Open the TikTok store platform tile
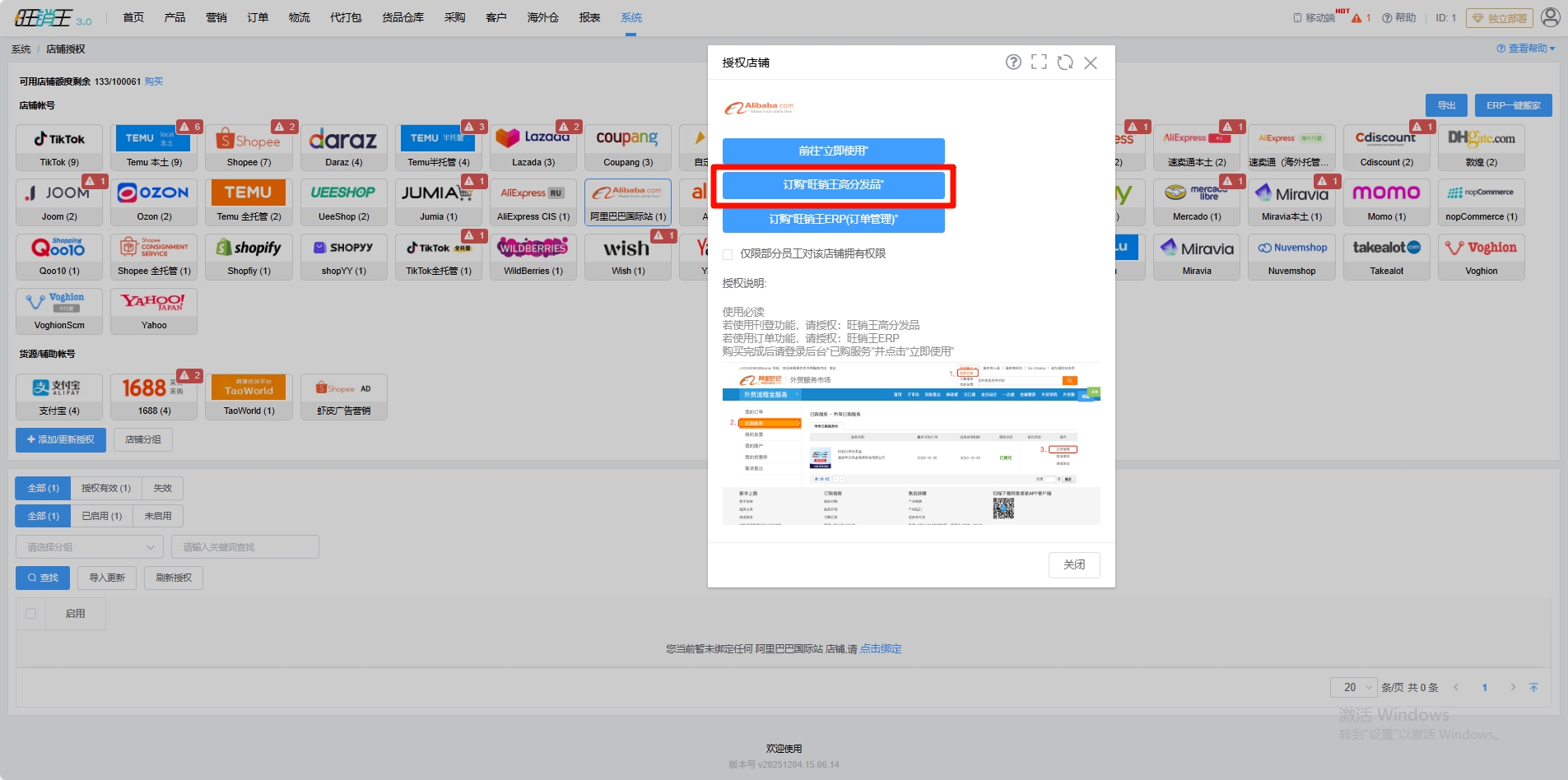 point(59,147)
